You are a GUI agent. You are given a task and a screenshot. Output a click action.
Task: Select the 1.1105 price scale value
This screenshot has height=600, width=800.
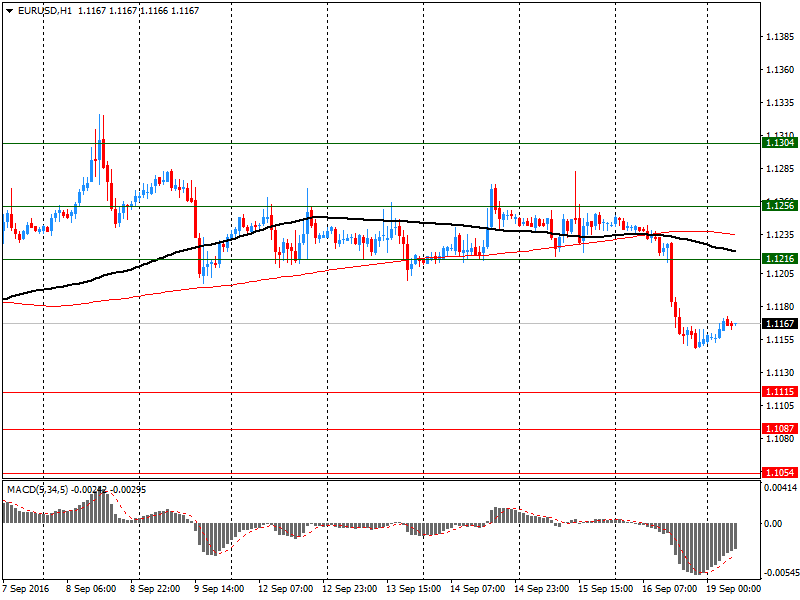click(x=780, y=406)
